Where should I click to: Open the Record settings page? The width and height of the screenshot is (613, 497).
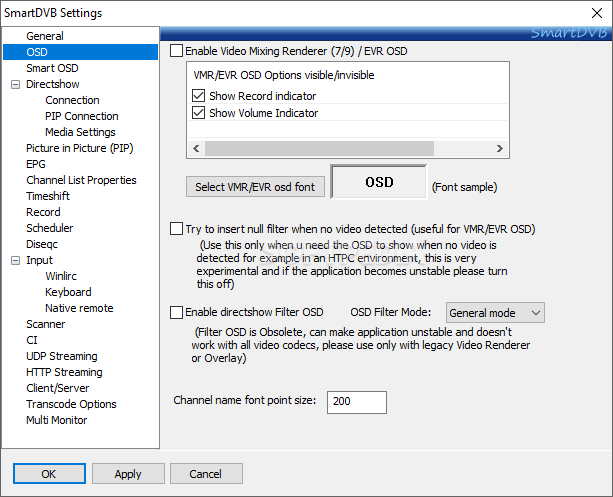pos(43,212)
